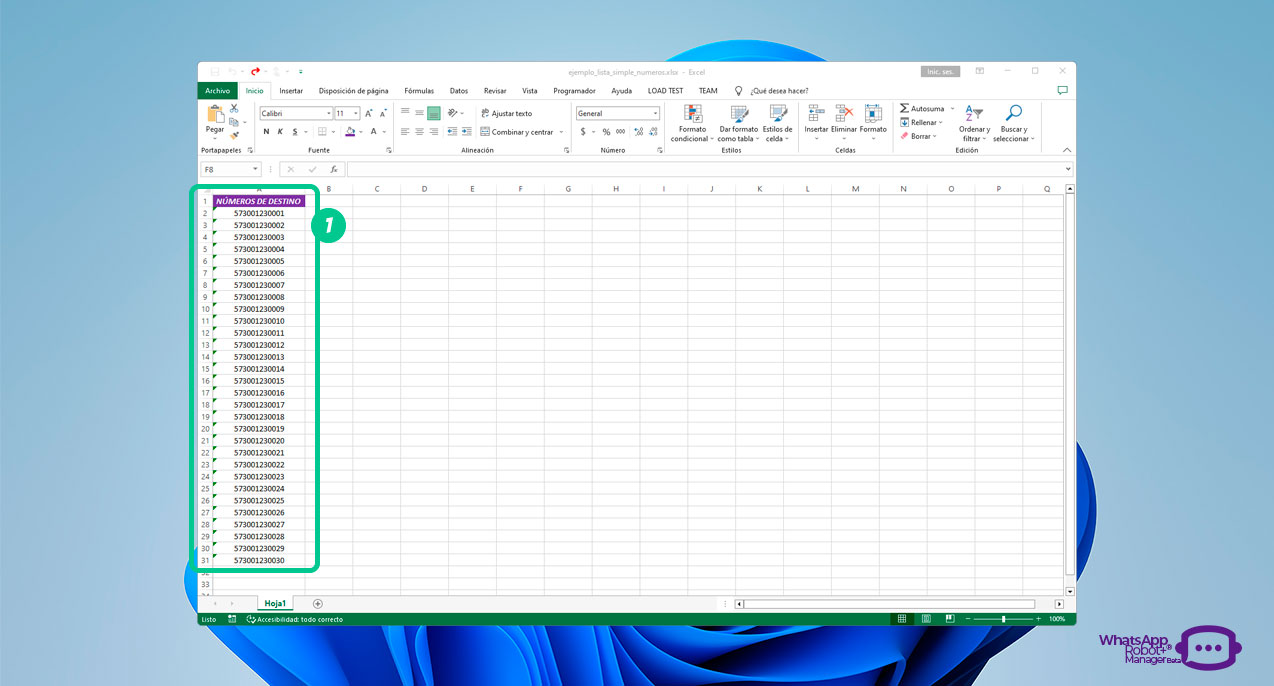
Task: Open the Rellenar fill dropdown
Action: click(x=921, y=122)
